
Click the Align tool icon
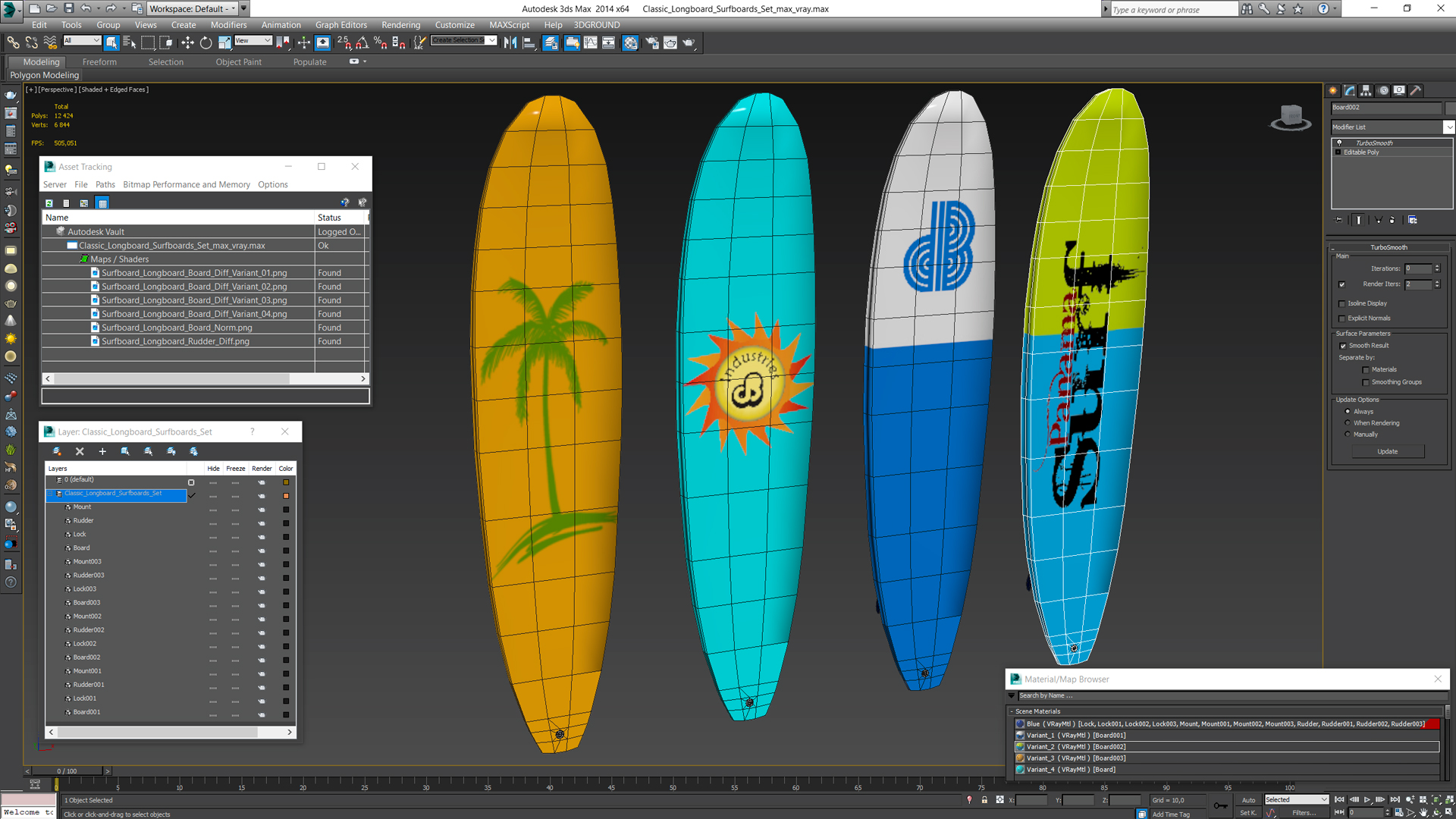[x=529, y=42]
